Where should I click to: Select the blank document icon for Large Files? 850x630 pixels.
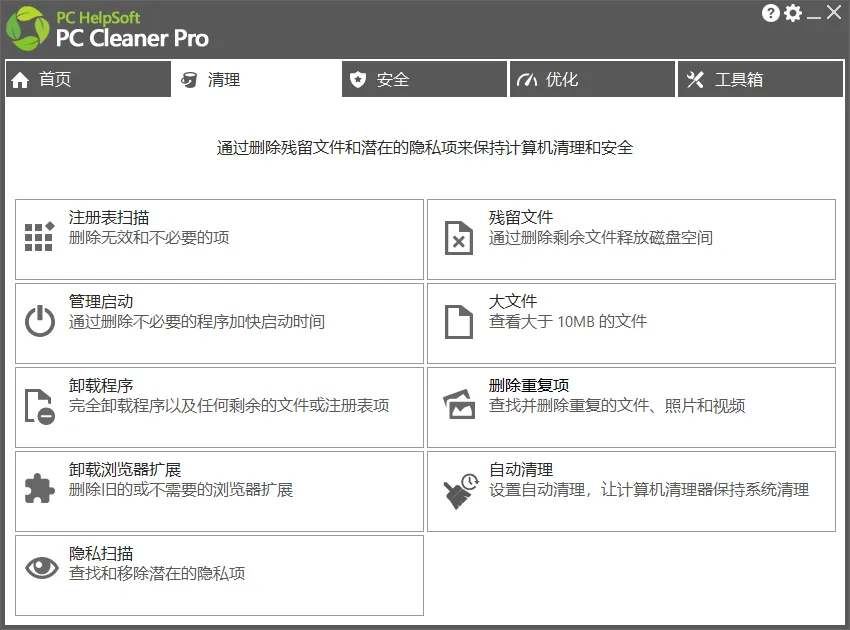click(458, 322)
